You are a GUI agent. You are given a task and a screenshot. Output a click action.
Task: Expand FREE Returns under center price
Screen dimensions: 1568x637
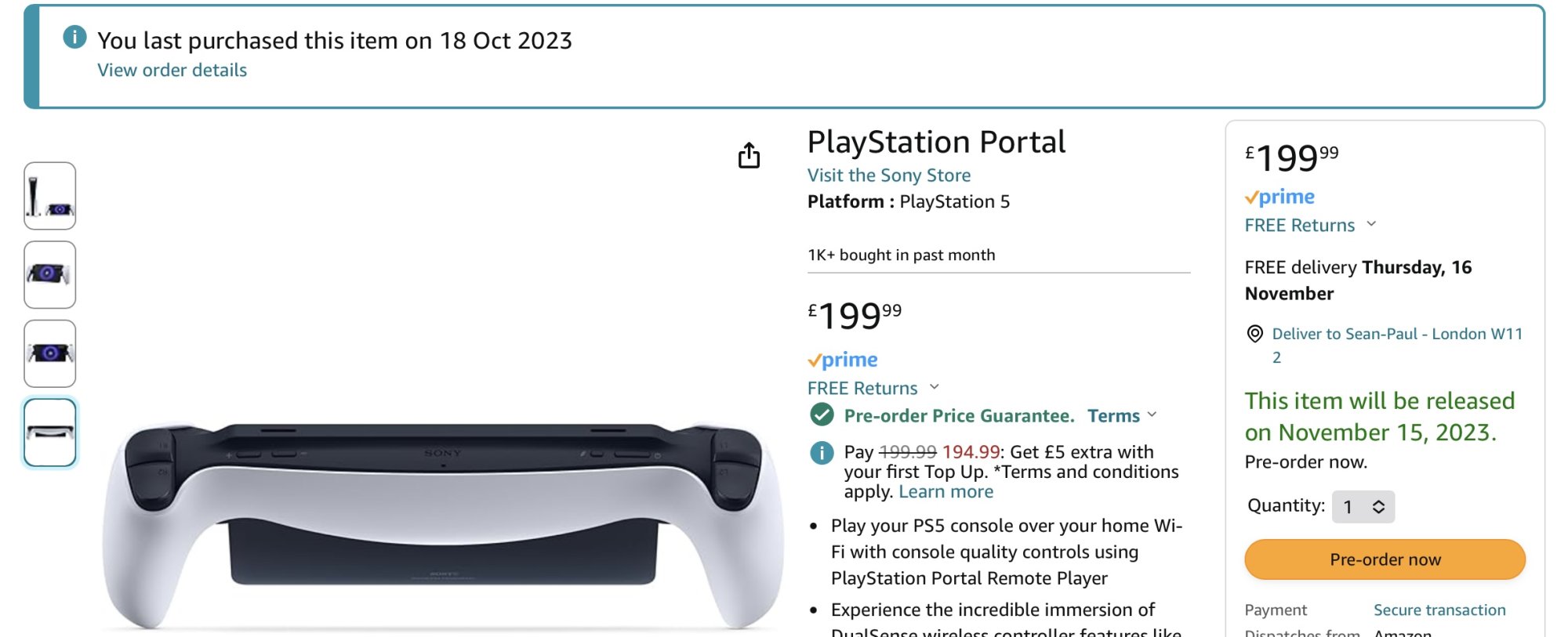point(934,387)
